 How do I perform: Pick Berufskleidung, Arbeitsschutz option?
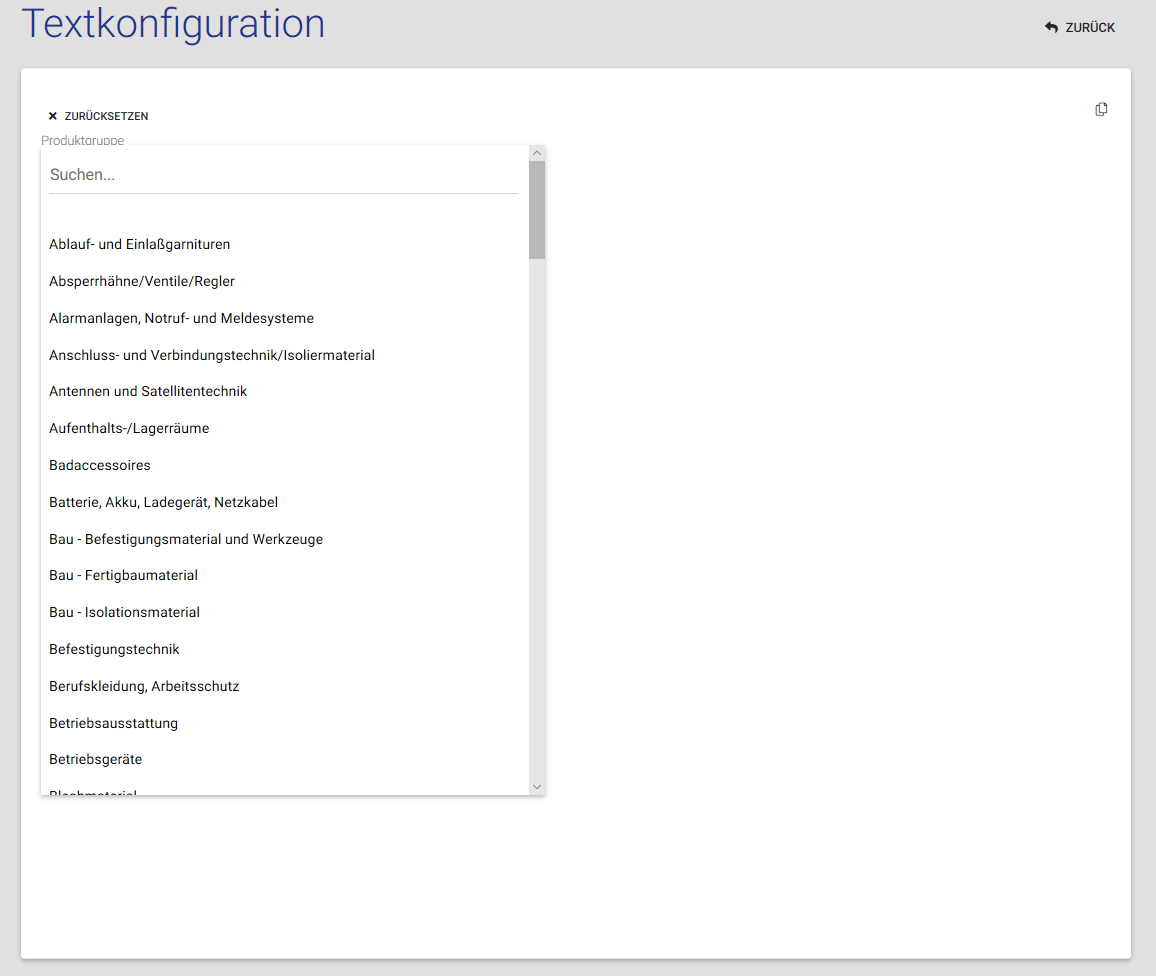tap(144, 686)
